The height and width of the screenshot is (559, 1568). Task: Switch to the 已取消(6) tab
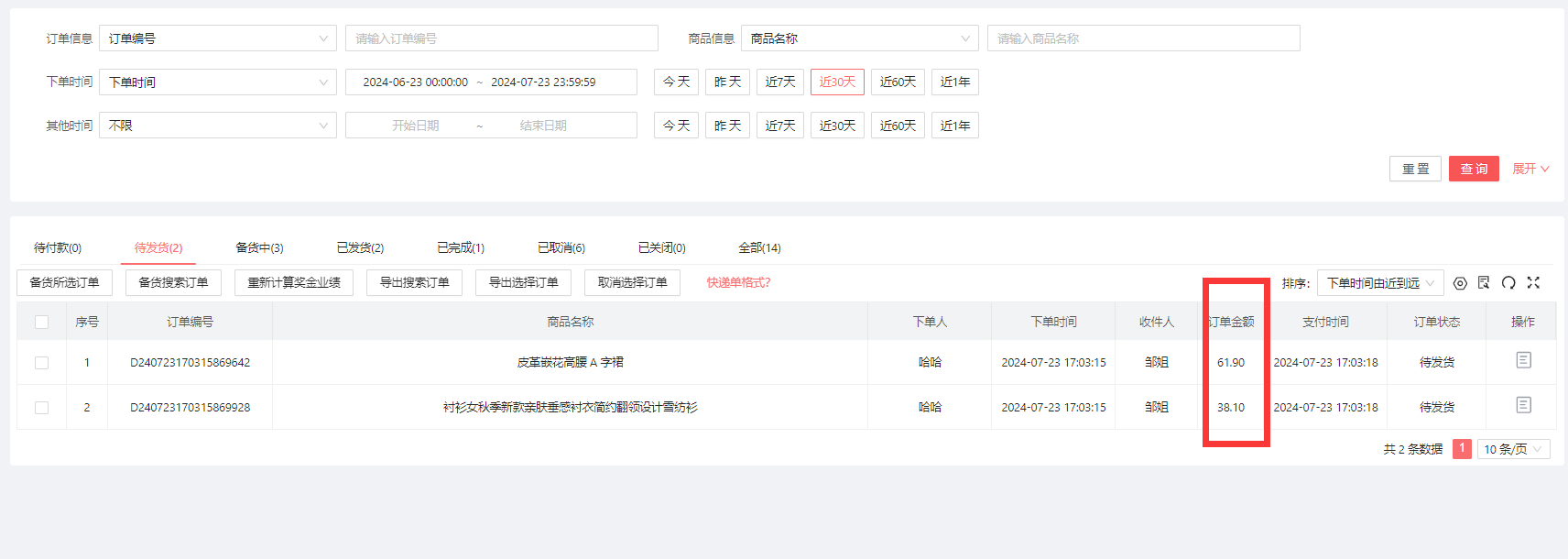[x=561, y=247]
